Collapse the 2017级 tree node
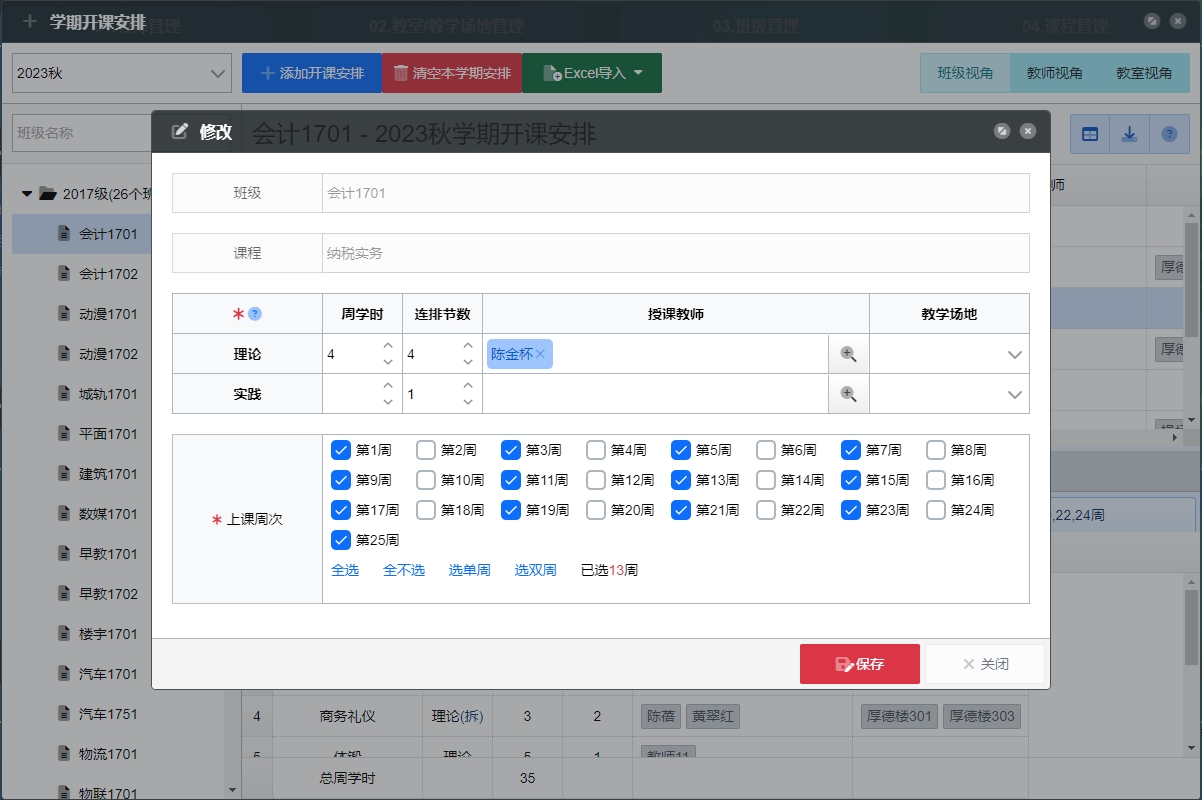1202x800 pixels. click(x=27, y=194)
